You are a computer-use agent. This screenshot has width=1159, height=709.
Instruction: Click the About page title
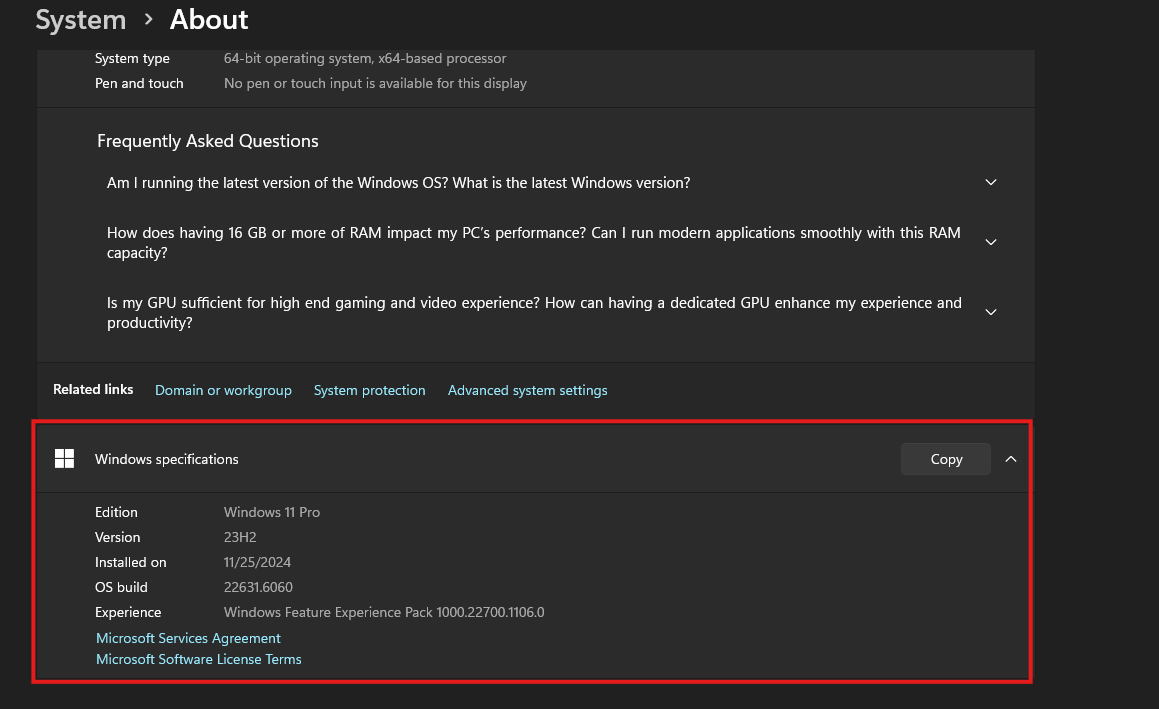point(209,20)
